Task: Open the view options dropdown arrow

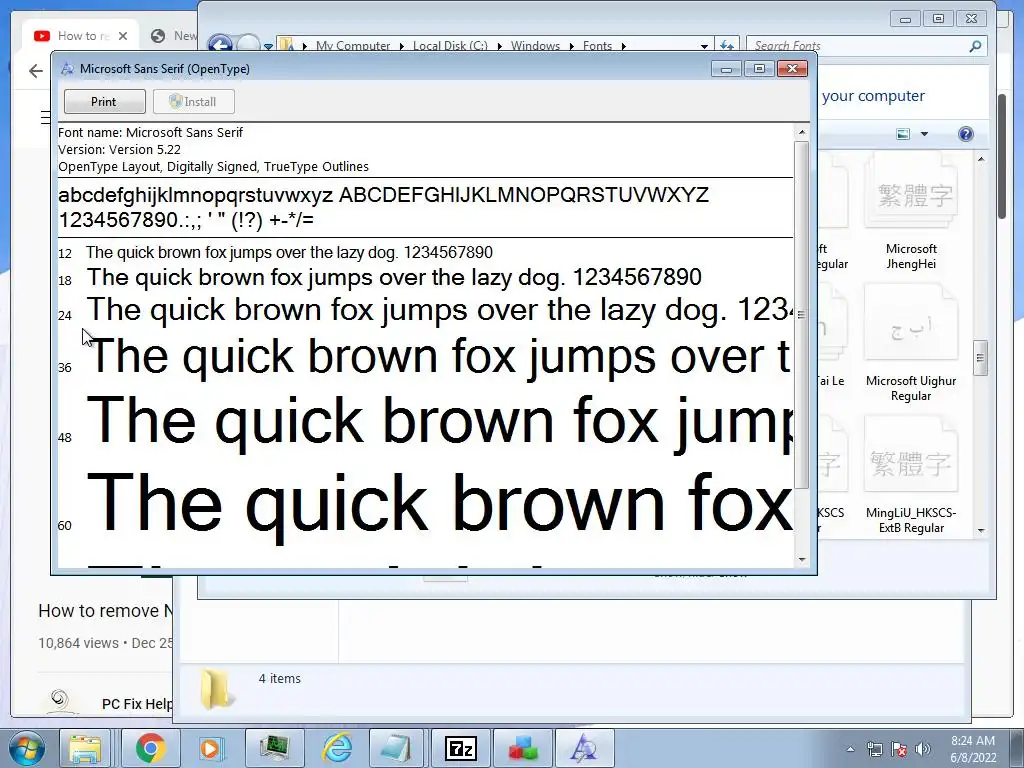Action: [924, 134]
